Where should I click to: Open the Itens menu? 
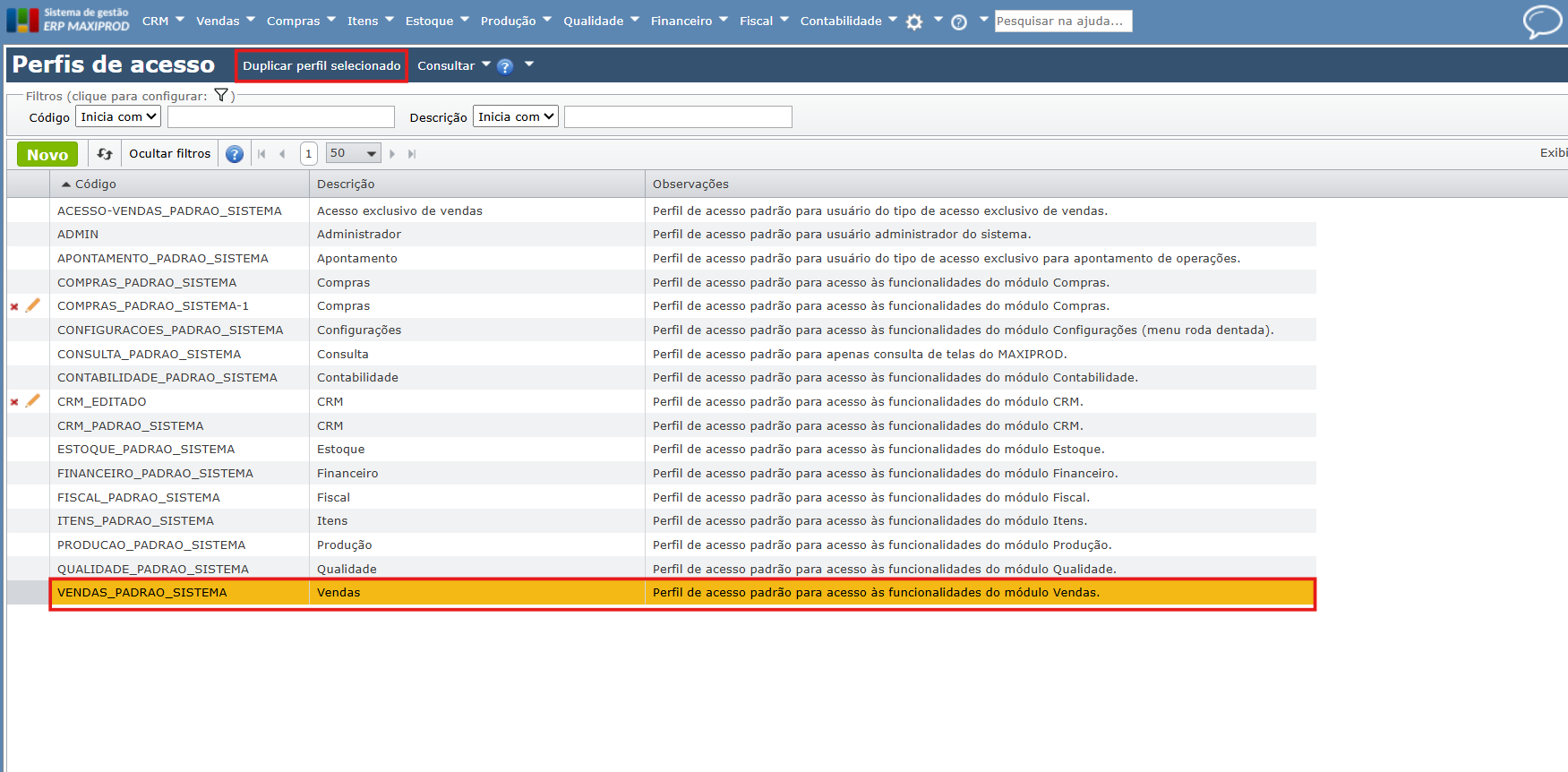363,21
